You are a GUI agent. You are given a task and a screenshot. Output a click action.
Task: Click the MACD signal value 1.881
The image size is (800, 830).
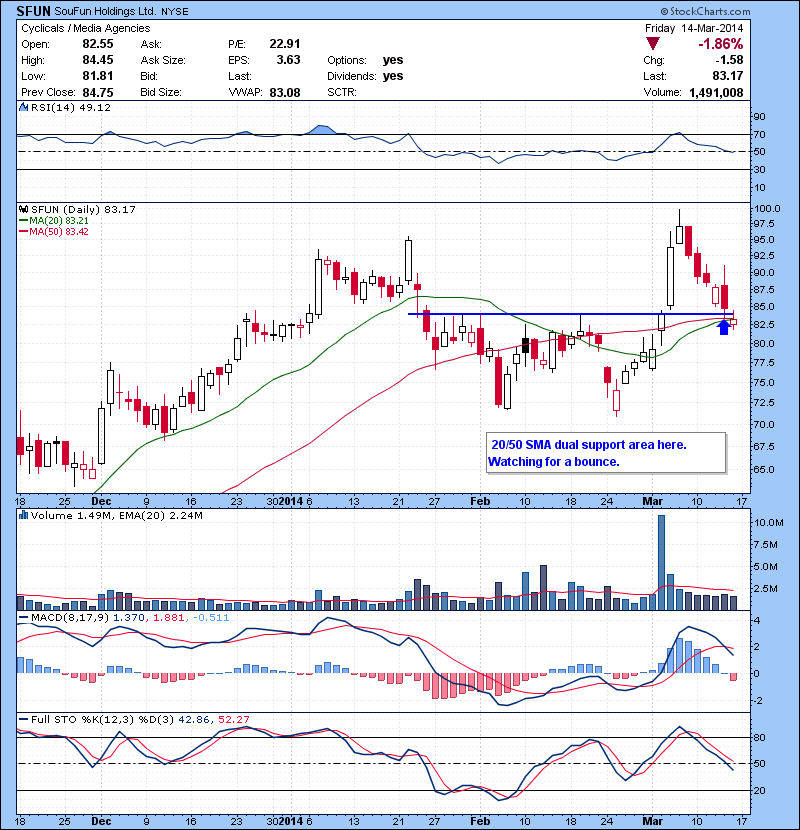[x=168, y=617]
